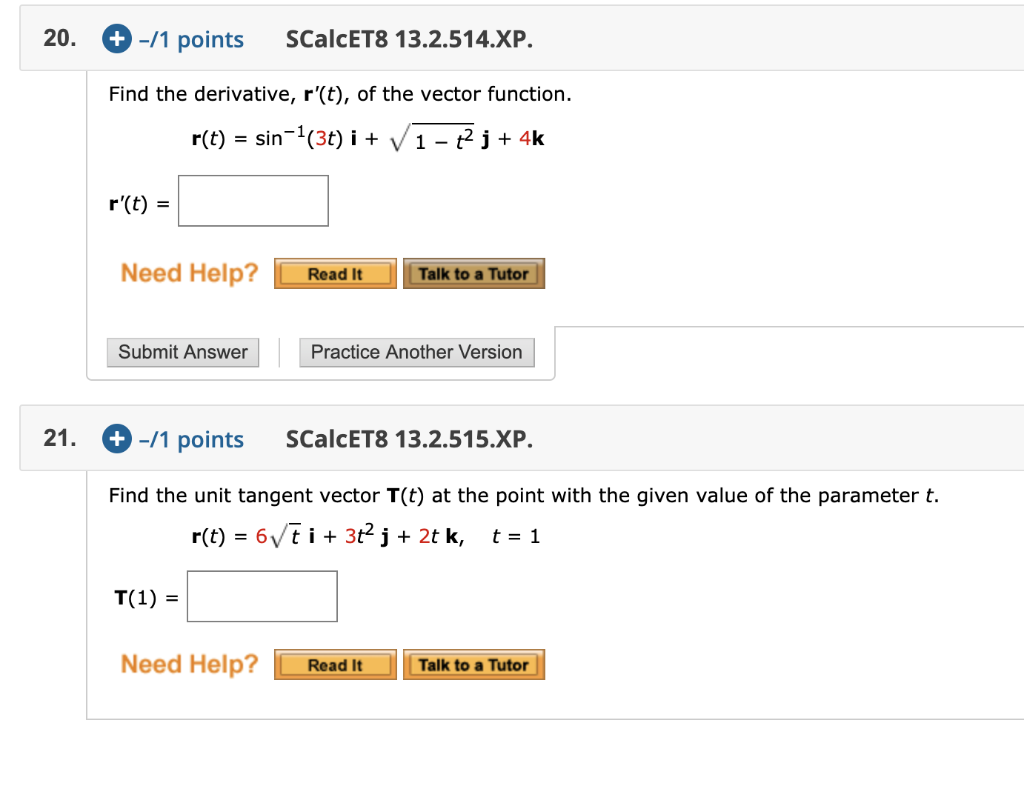Screen dimensions: 1024x806
Task: Click the blue plus circle beside problem 21
Action: coord(116,439)
